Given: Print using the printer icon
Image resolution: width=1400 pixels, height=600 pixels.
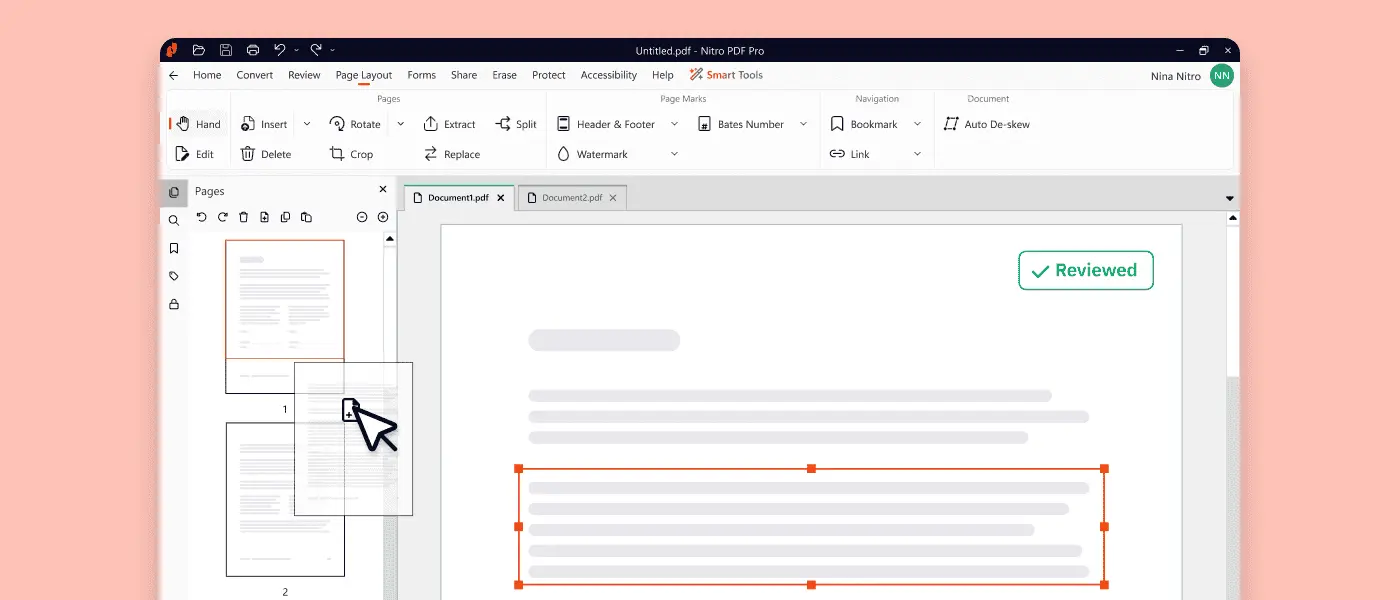Looking at the screenshot, I should pos(253,50).
